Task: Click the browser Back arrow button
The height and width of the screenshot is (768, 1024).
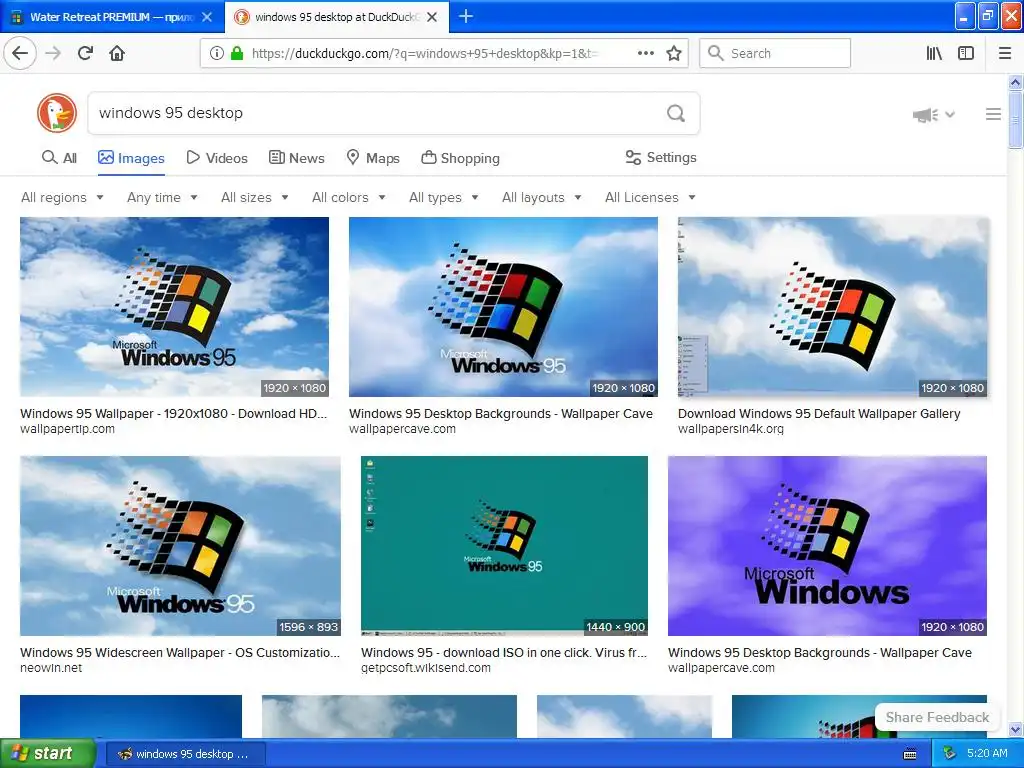Action: (x=20, y=53)
